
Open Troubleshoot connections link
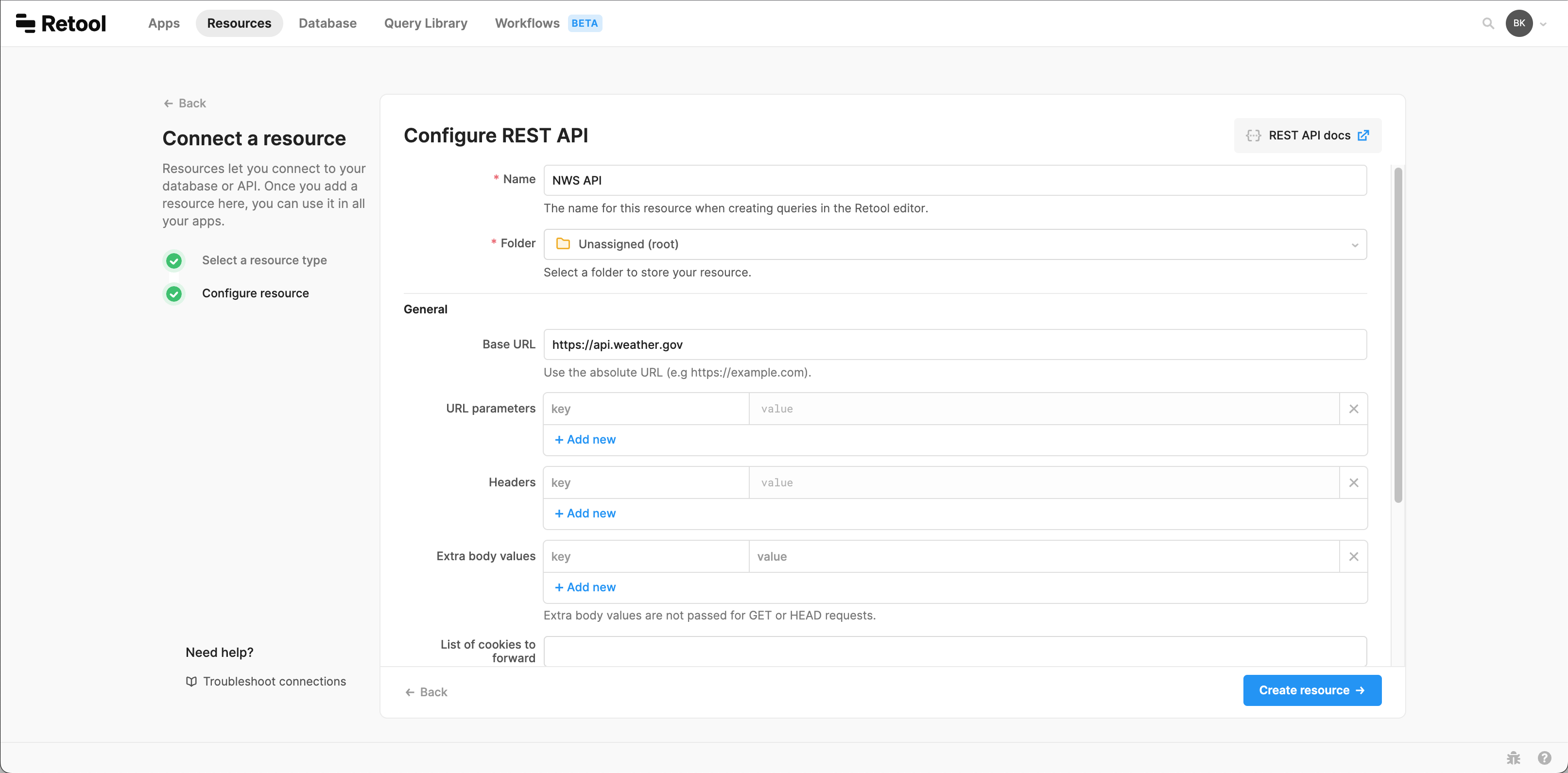point(274,681)
